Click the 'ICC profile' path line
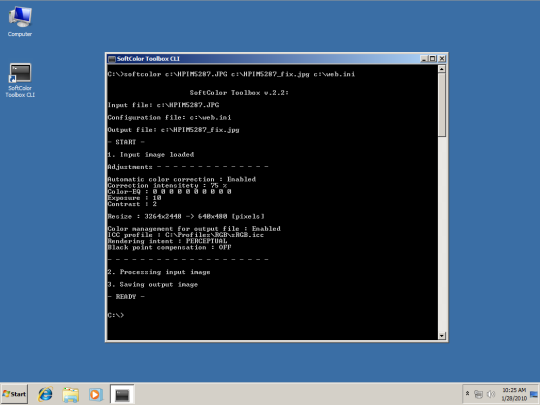The height and width of the screenshot is (405, 540). point(186,235)
